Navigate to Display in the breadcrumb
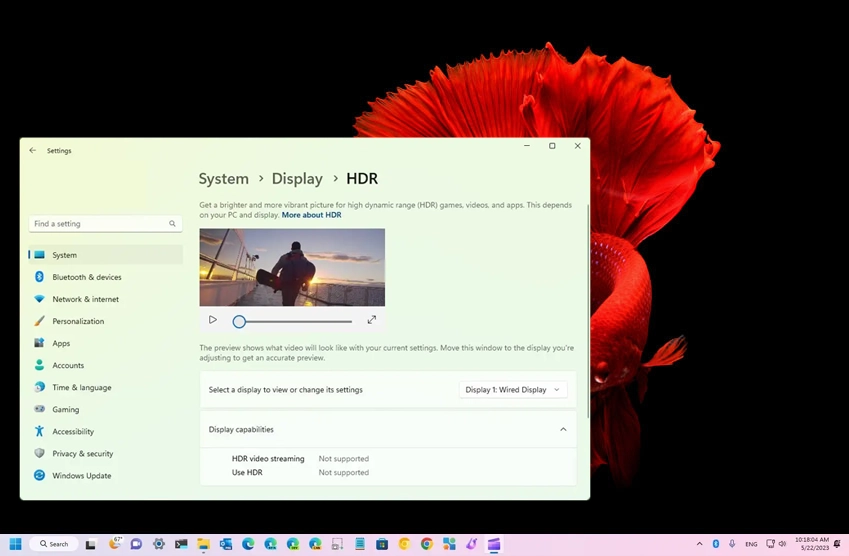The image size is (849, 556). (x=297, y=179)
